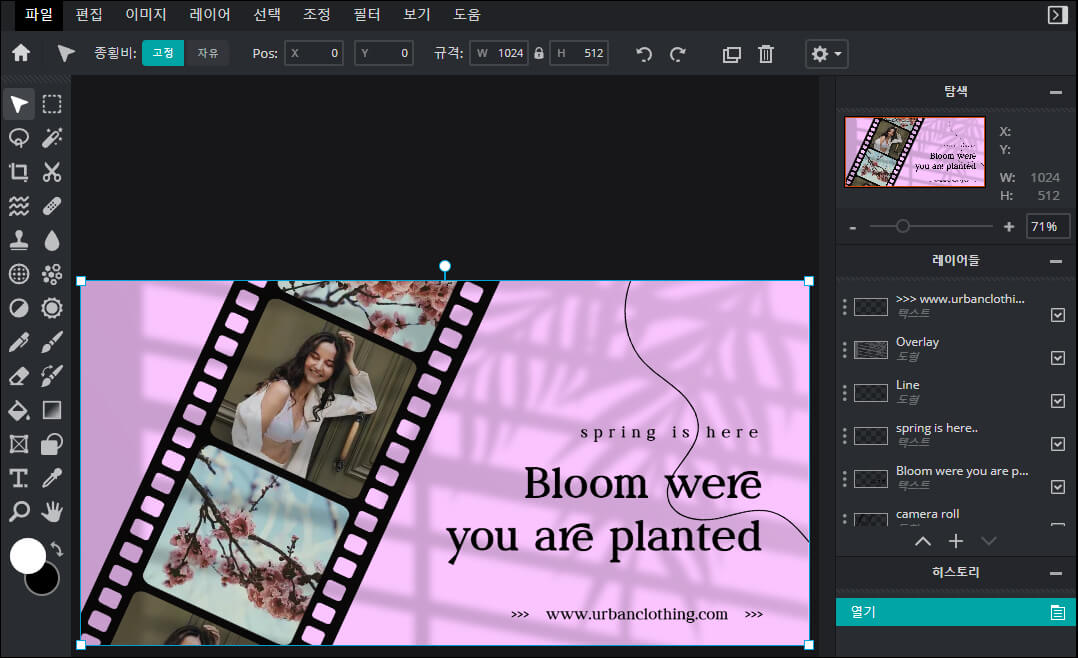
Task: Click the navigator zoom slider handle
Action: click(x=903, y=226)
